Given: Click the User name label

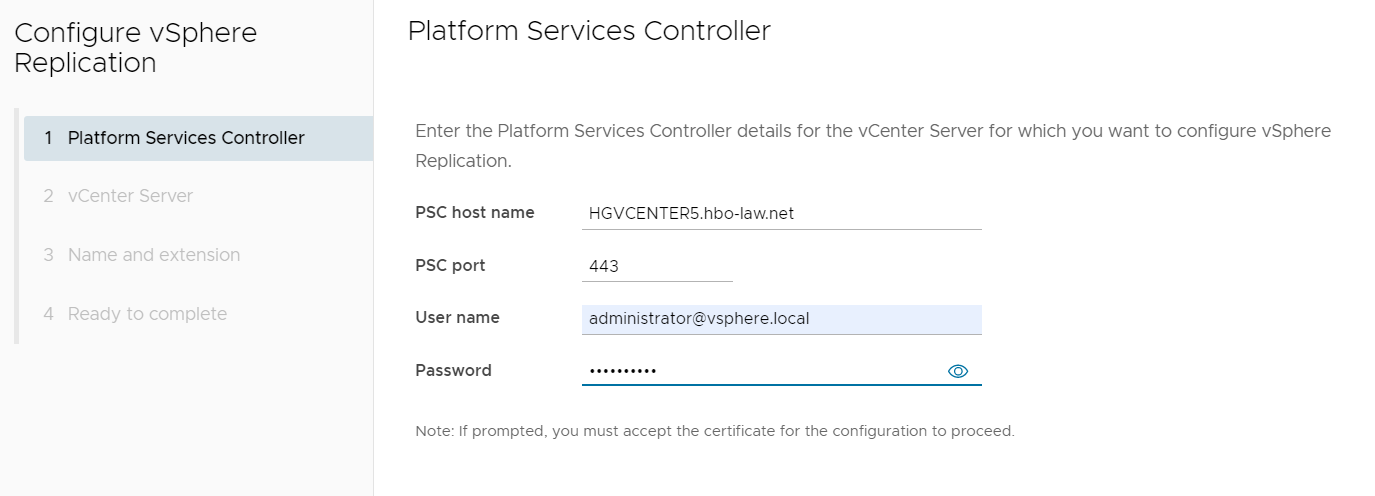Looking at the screenshot, I should 457,318.
